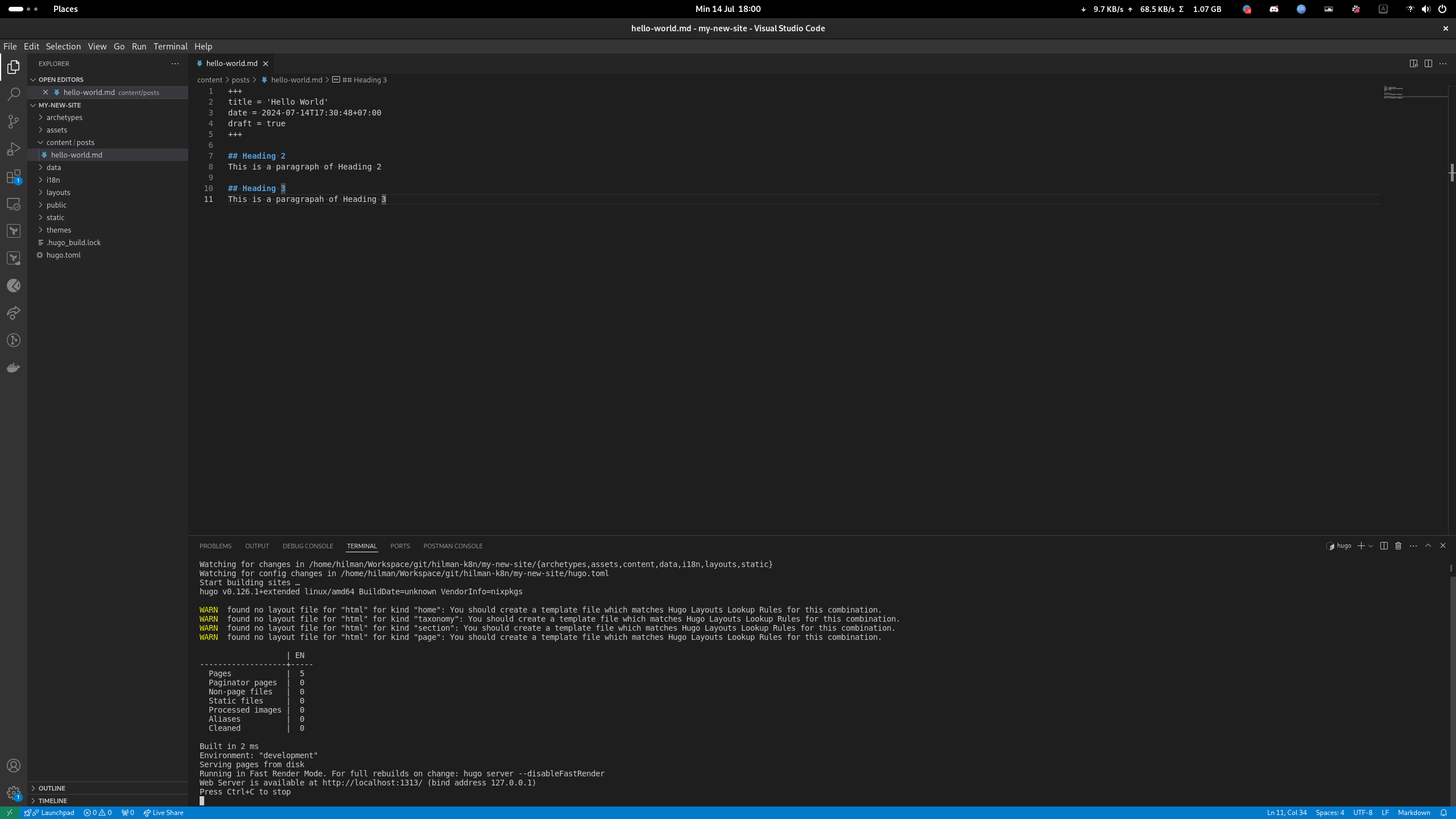The image size is (1456, 819).
Task: Maximize the panel size
Action: (x=1428, y=546)
